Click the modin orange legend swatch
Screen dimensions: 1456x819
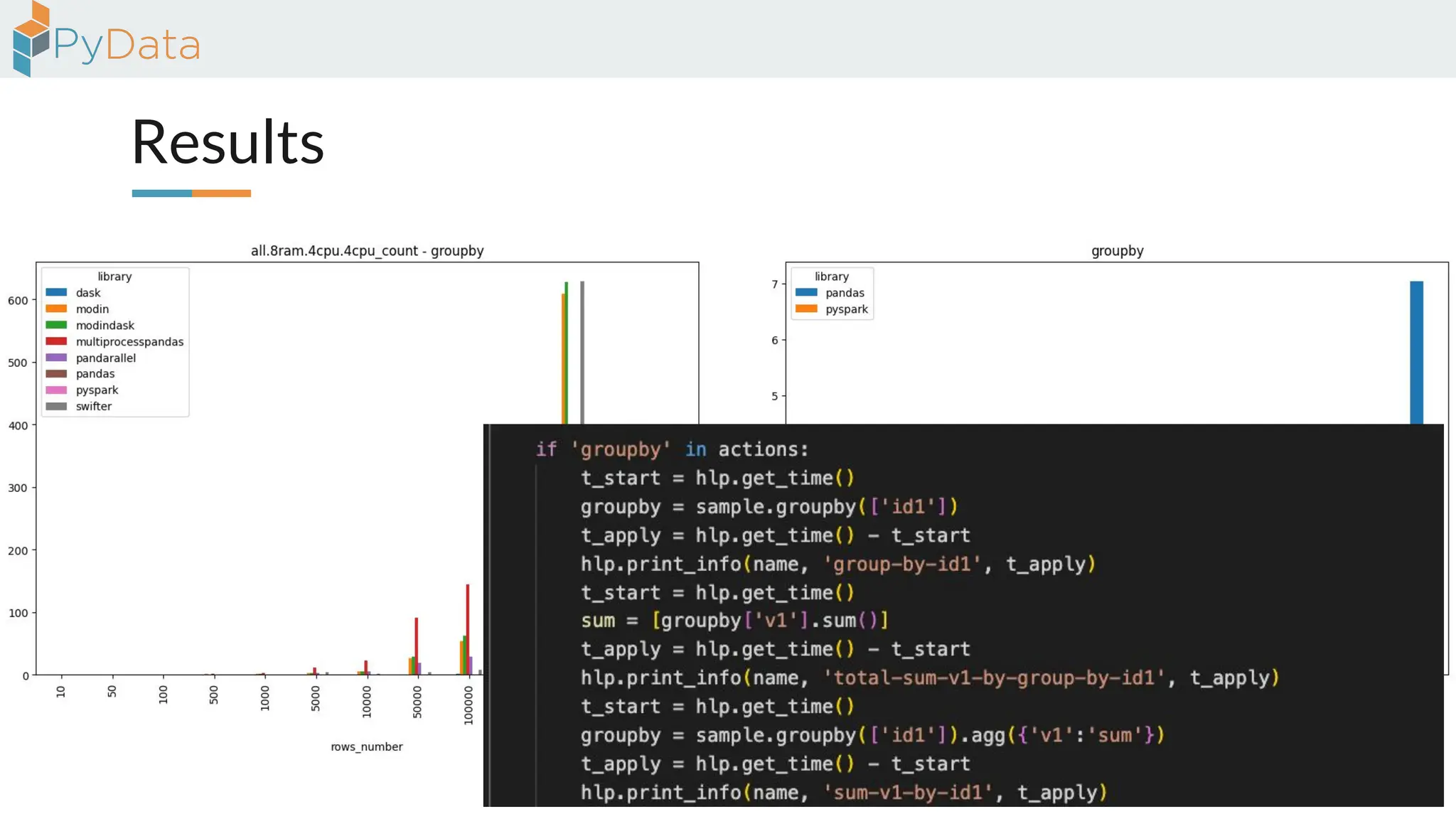[56, 309]
